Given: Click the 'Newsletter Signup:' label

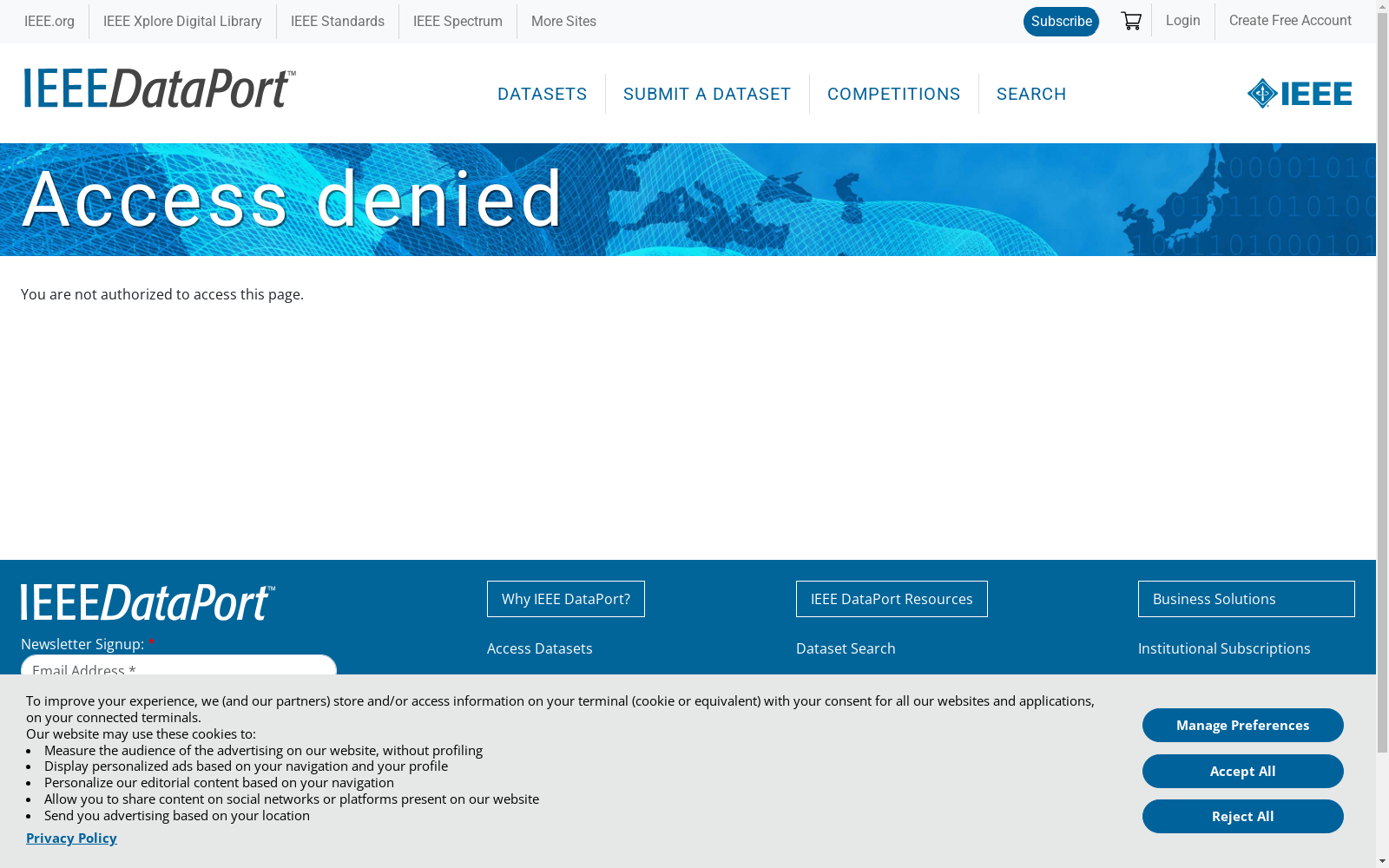Looking at the screenshot, I should click(82, 644).
